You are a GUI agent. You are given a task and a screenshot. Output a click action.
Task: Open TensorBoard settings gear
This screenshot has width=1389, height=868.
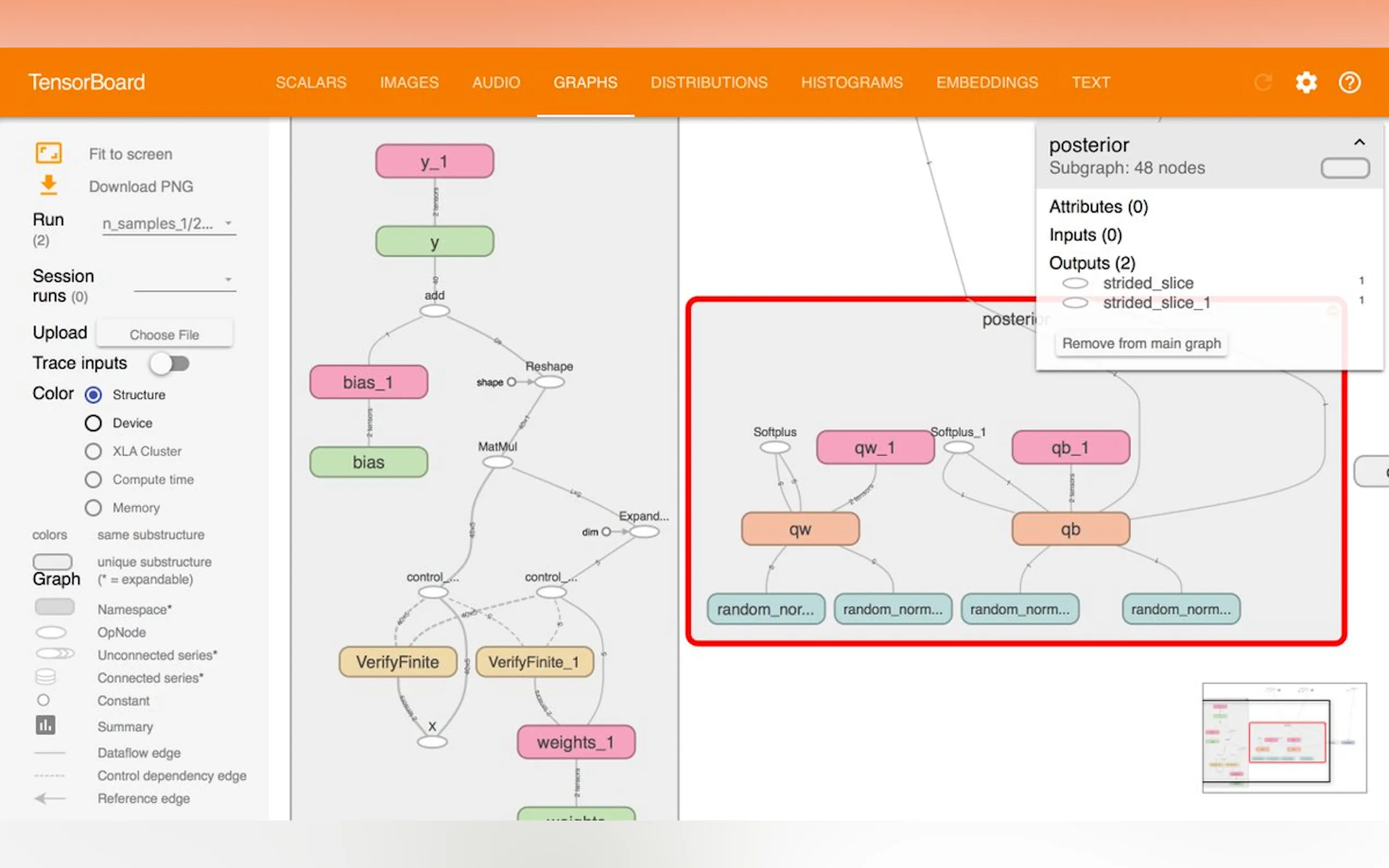click(x=1306, y=83)
